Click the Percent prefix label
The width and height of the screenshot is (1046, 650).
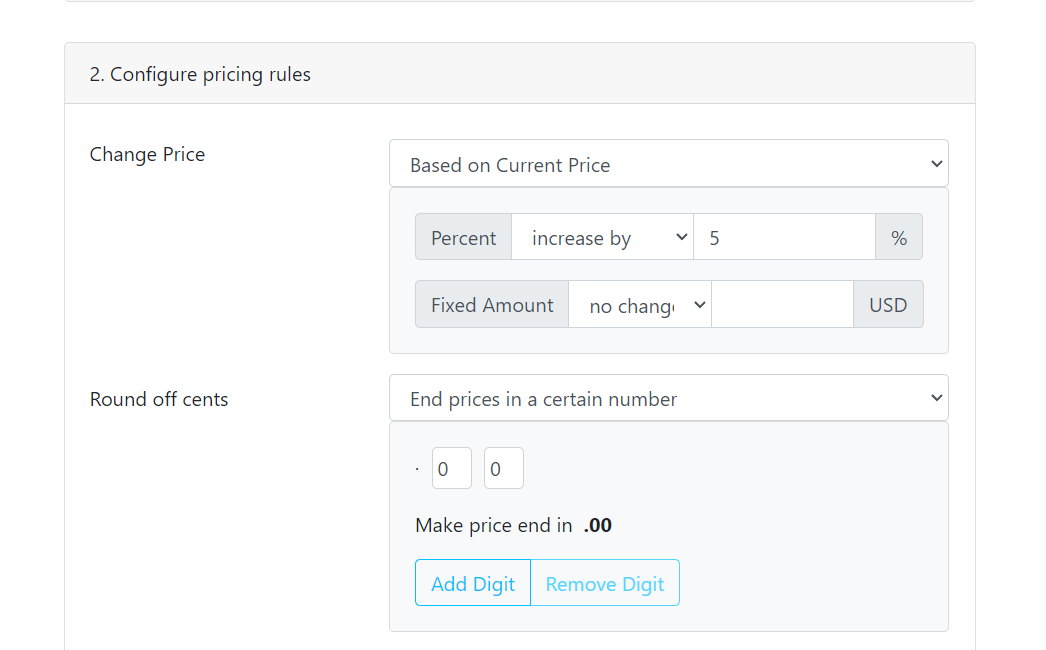point(463,238)
